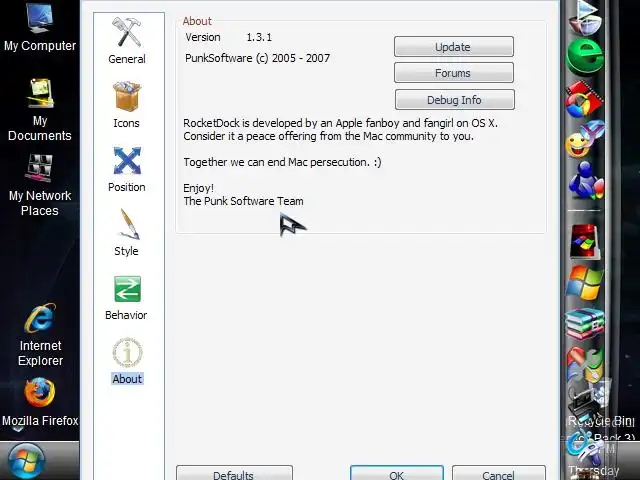Select the My Computer desktop icon
Screen dimensions: 640x480
pyautogui.click(x=40, y=28)
